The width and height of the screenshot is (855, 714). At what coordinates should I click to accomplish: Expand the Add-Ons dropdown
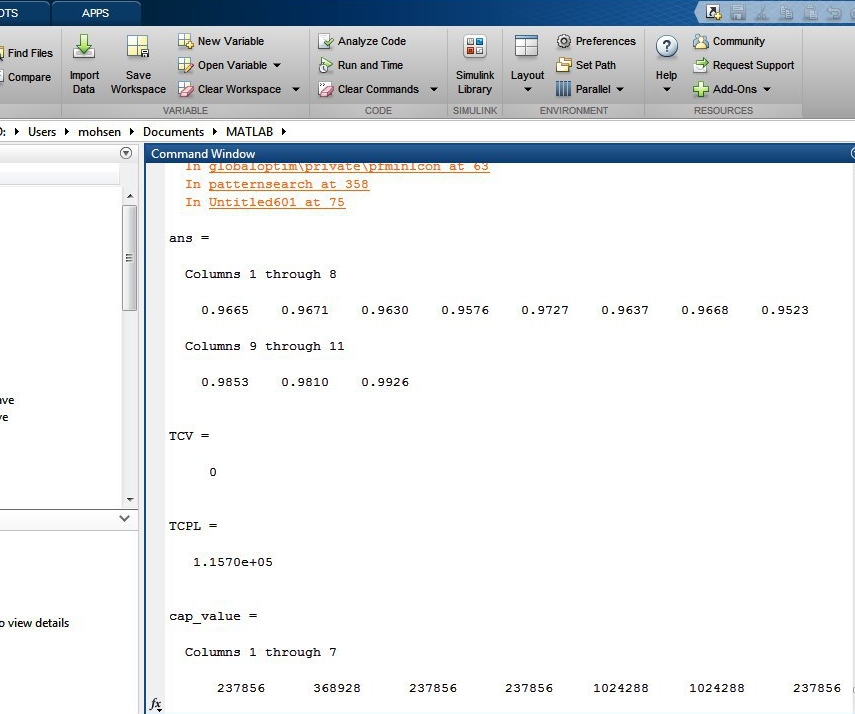tap(767, 90)
